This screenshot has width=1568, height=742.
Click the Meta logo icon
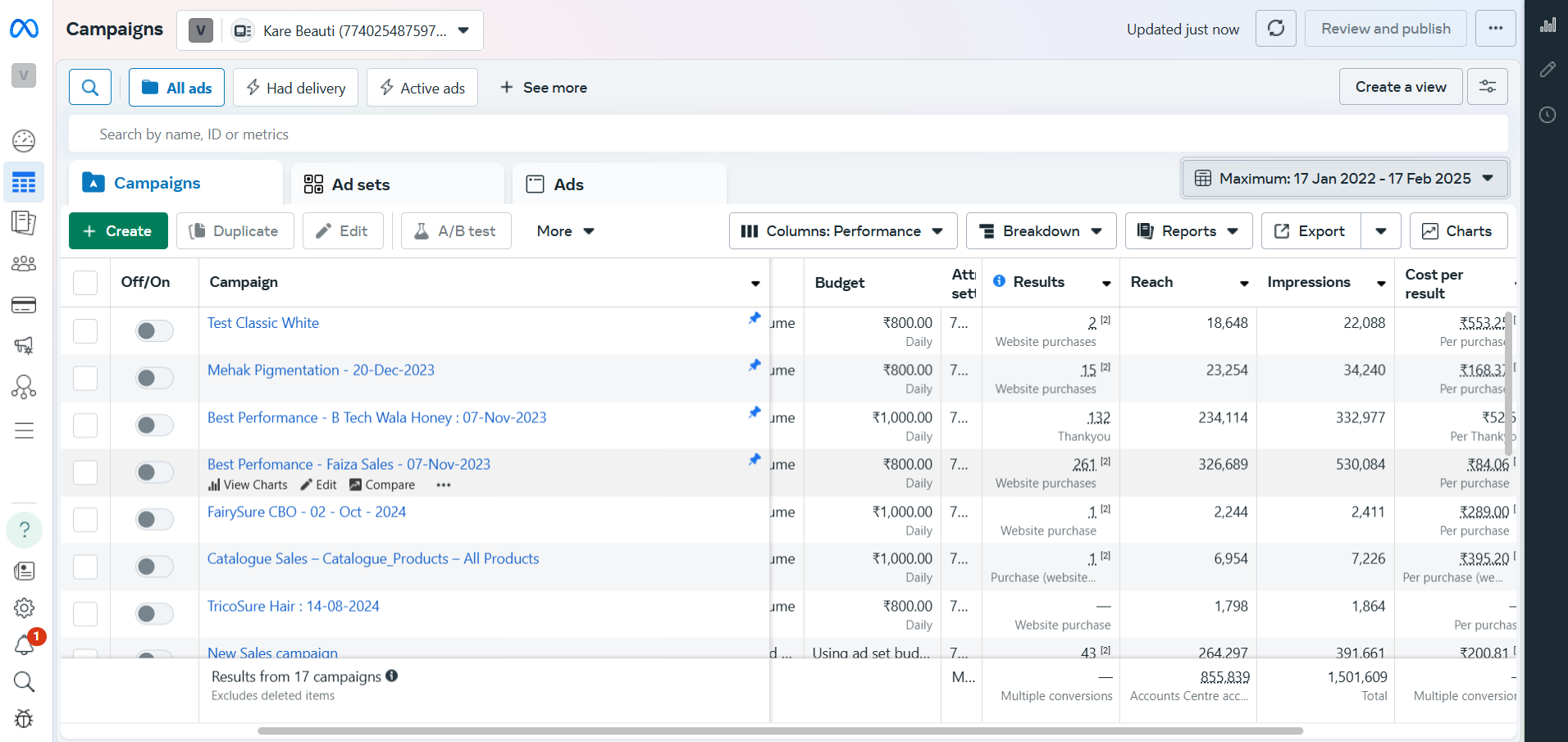coord(24,29)
